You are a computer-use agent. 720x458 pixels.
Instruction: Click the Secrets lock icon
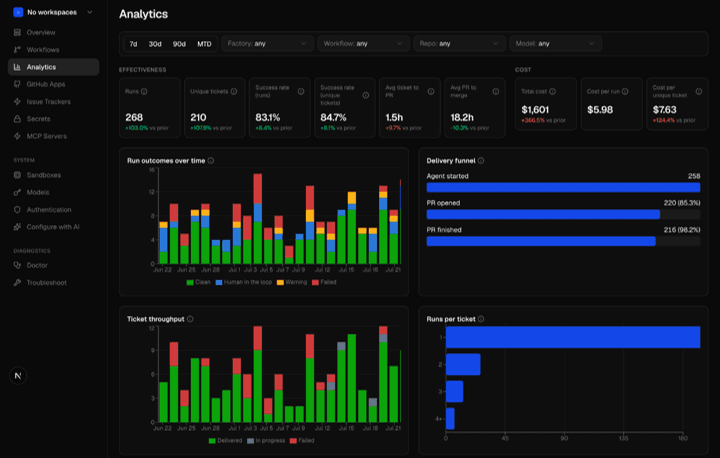[x=17, y=119]
